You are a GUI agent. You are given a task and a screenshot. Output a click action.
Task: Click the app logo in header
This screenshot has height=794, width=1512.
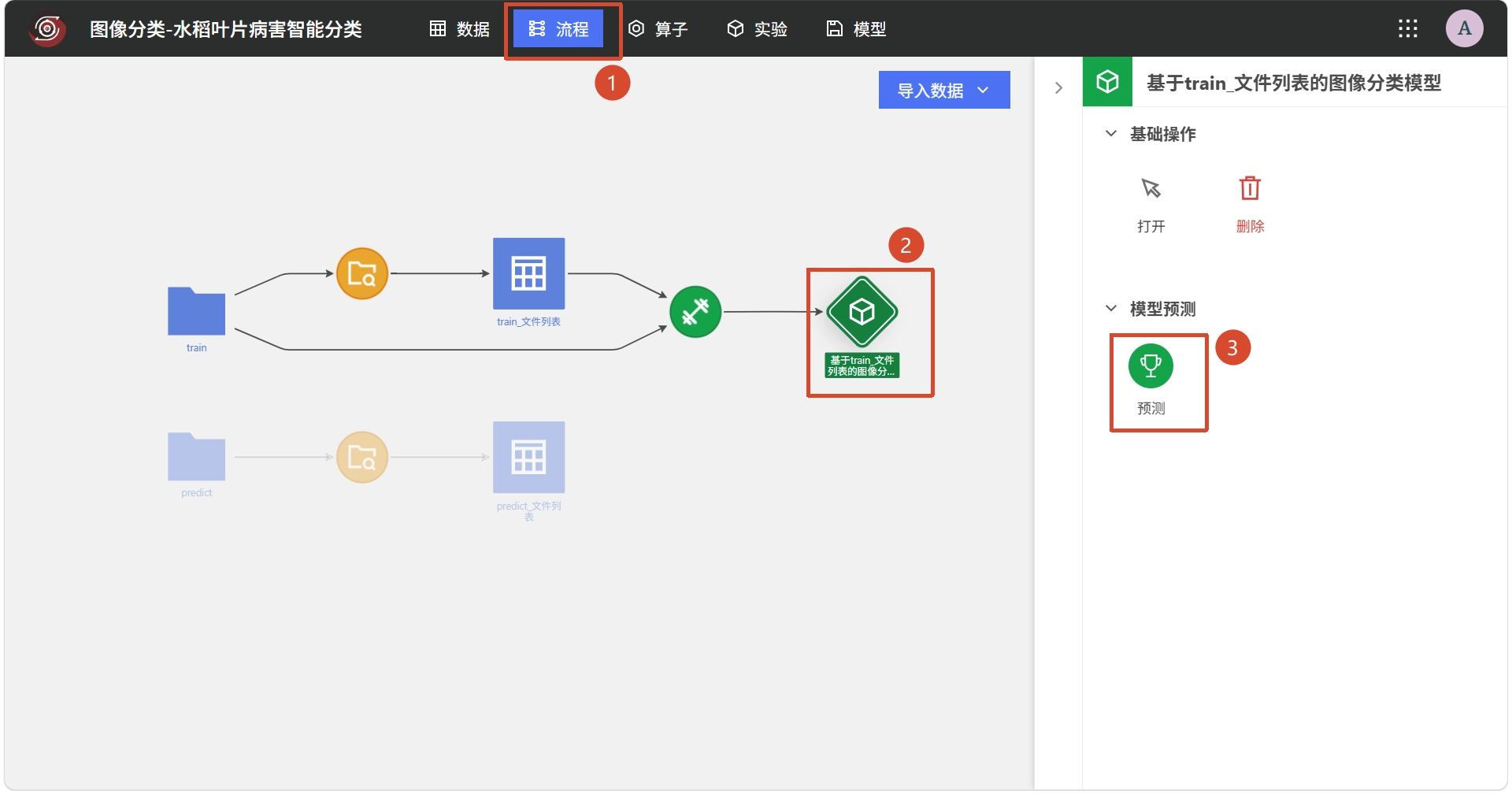47,29
